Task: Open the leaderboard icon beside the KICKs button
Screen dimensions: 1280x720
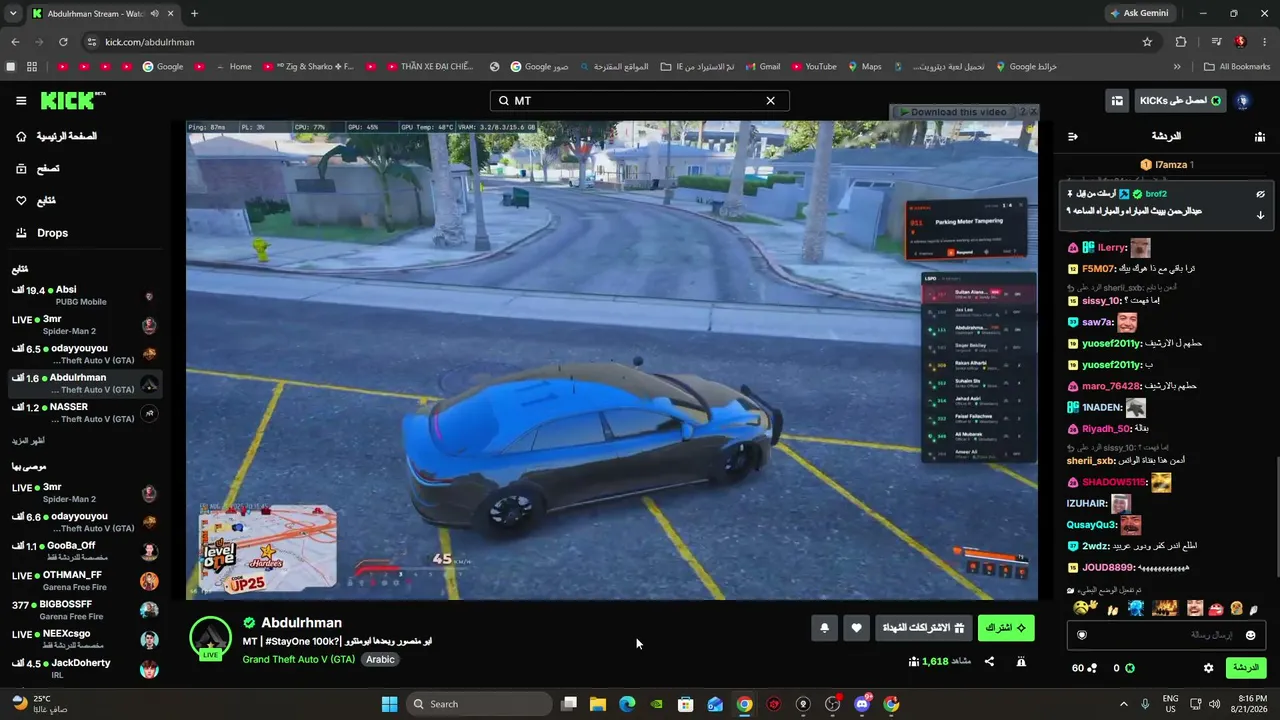Action: [x=1117, y=101]
